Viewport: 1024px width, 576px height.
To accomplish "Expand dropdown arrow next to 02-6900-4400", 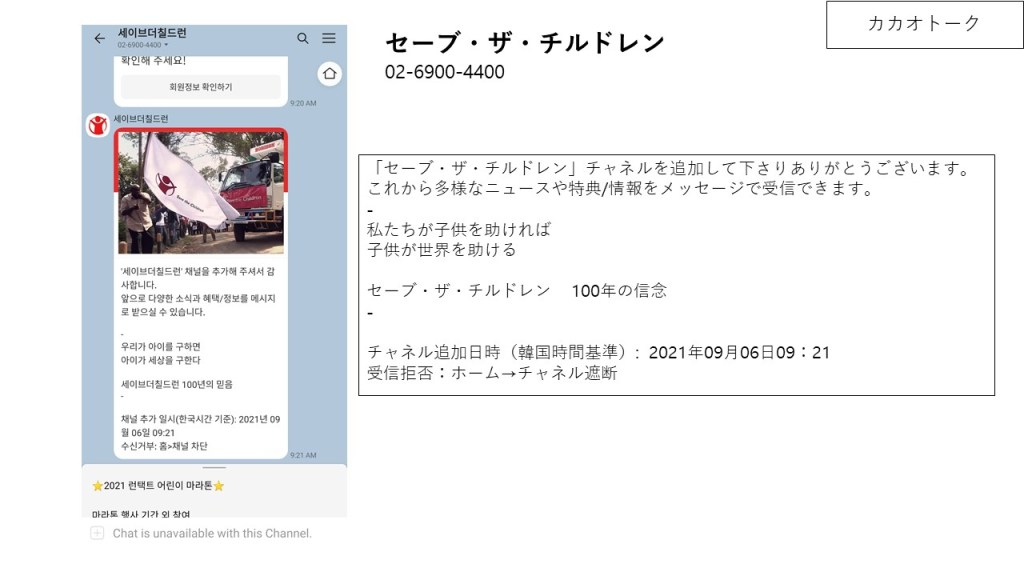I will (x=167, y=45).
